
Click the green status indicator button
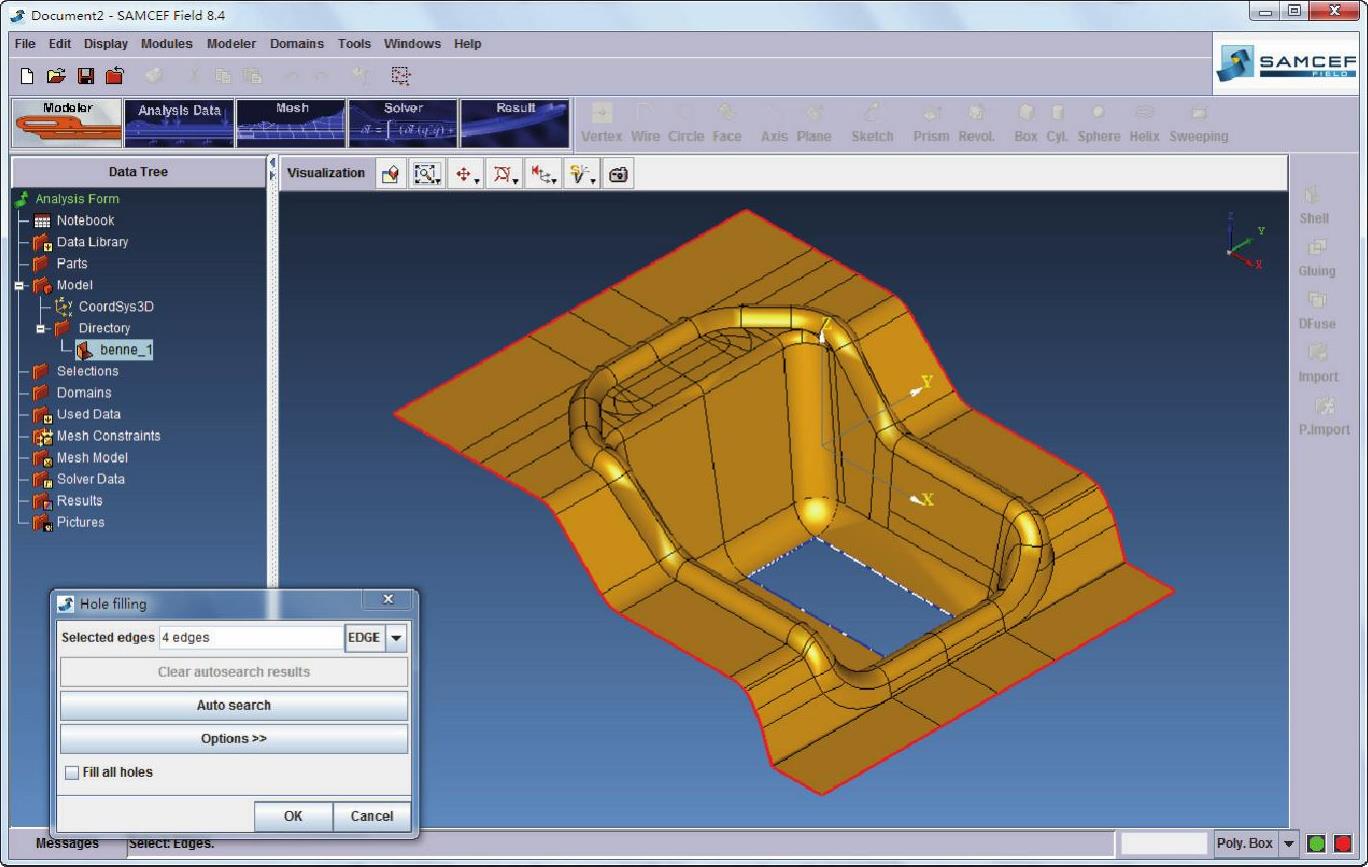click(1317, 843)
